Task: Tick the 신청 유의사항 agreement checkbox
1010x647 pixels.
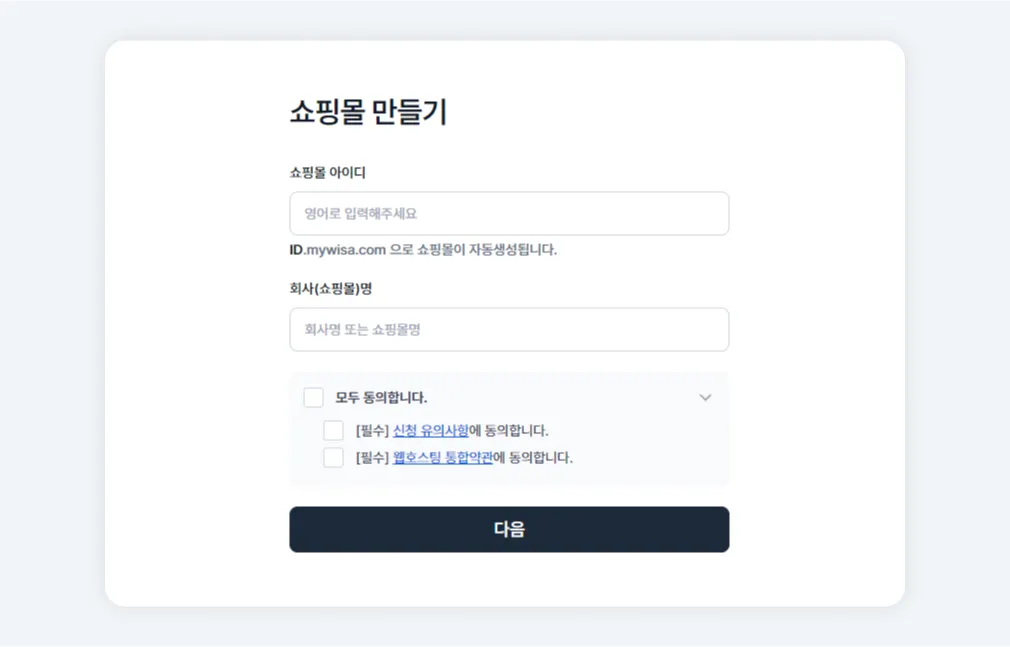Action: (x=333, y=431)
